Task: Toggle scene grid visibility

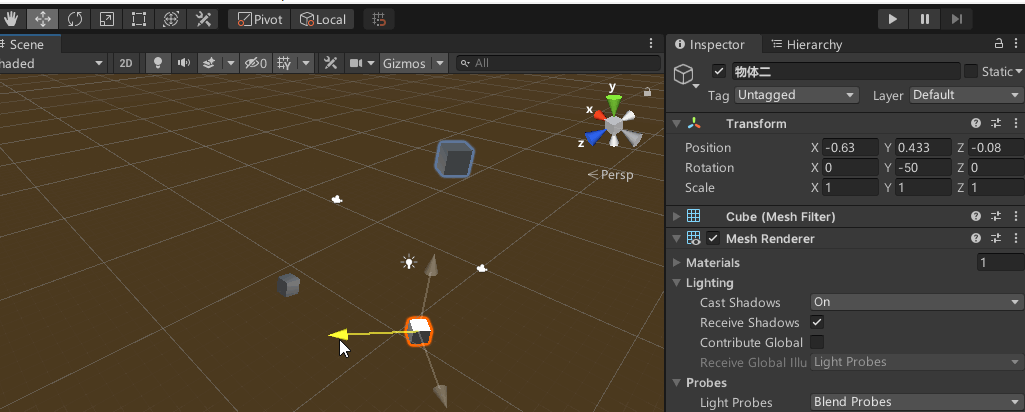Action: click(284, 63)
